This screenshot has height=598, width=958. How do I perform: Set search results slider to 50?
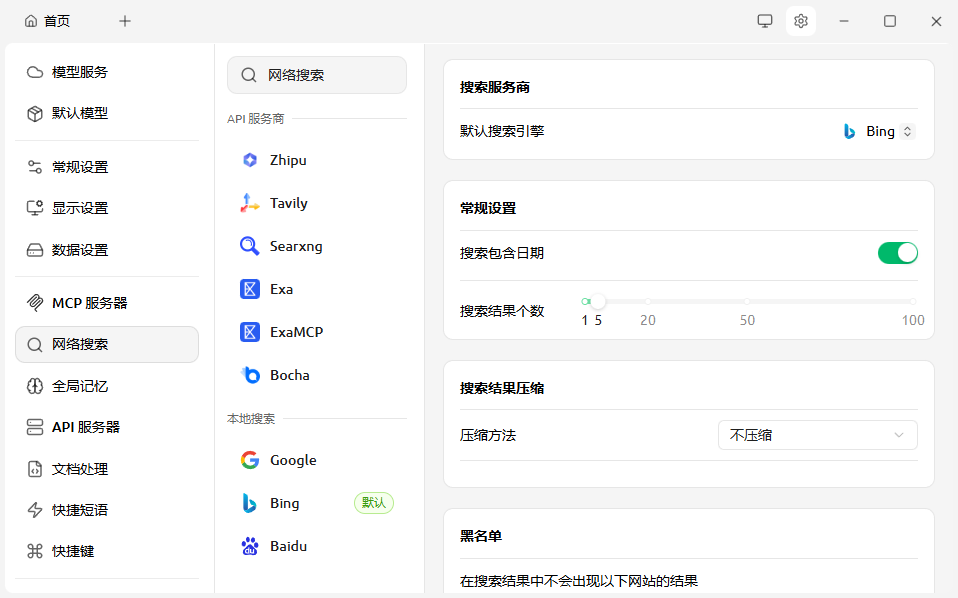(x=747, y=301)
